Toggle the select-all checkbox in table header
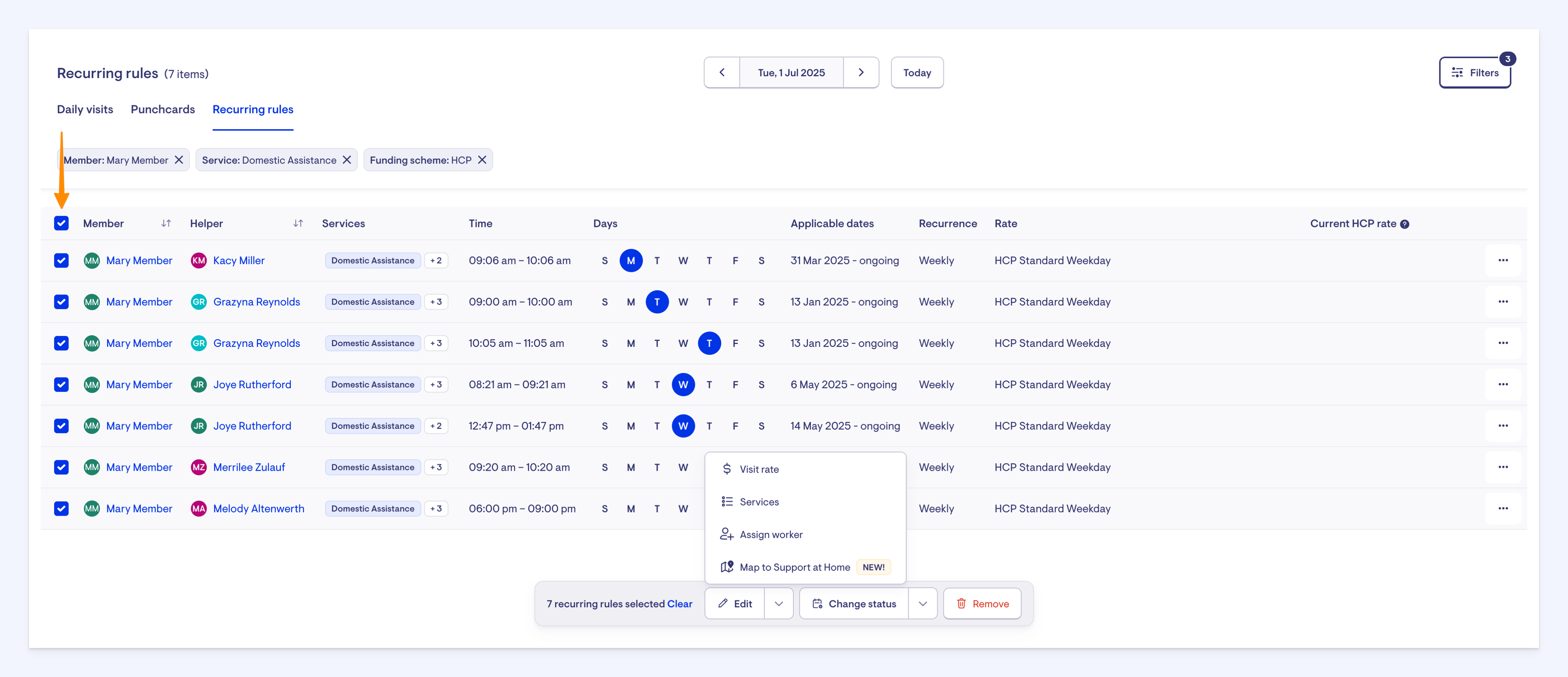1568x677 pixels. tap(62, 223)
